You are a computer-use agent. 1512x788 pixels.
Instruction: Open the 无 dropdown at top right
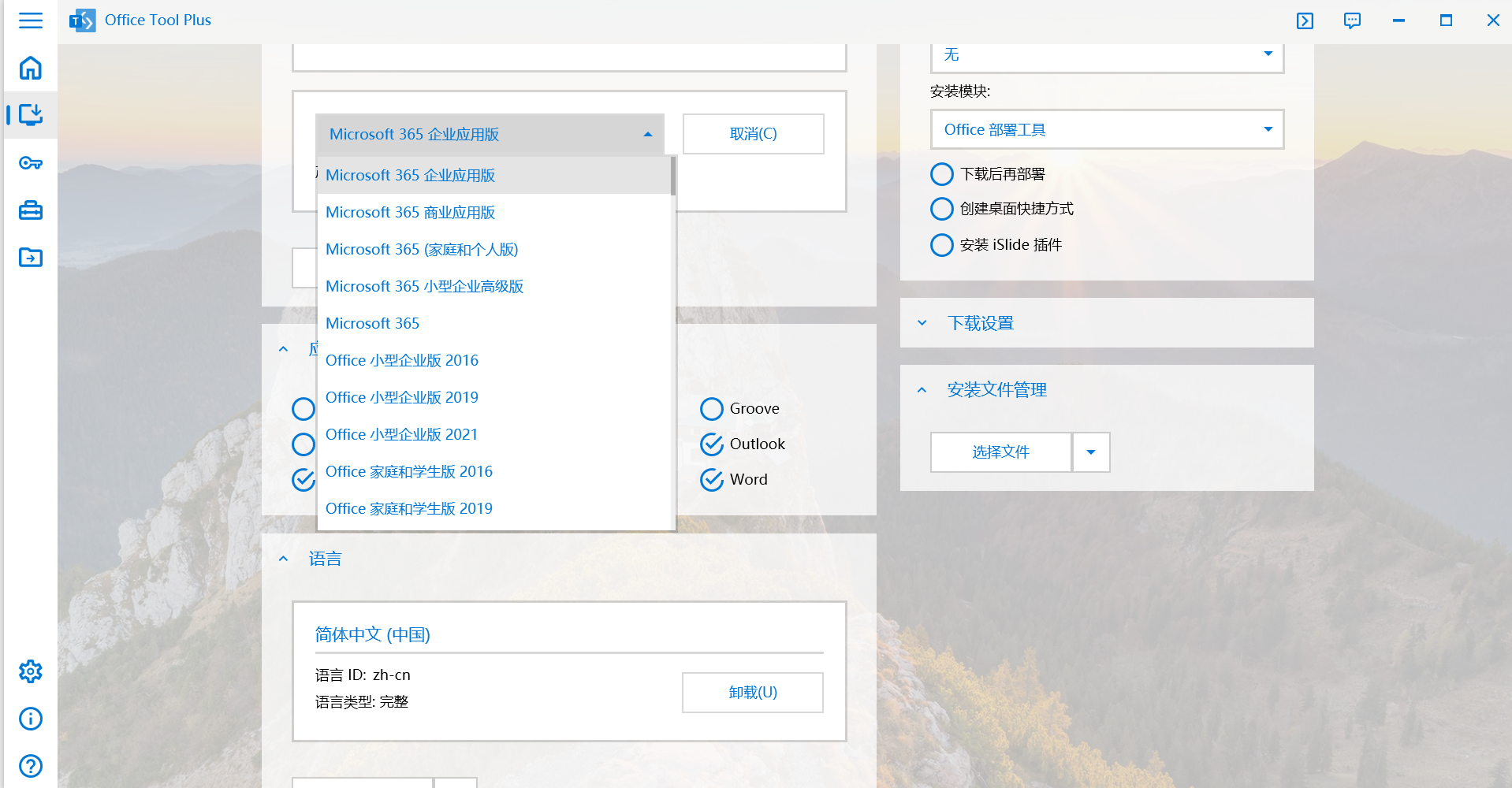[x=1107, y=55]
